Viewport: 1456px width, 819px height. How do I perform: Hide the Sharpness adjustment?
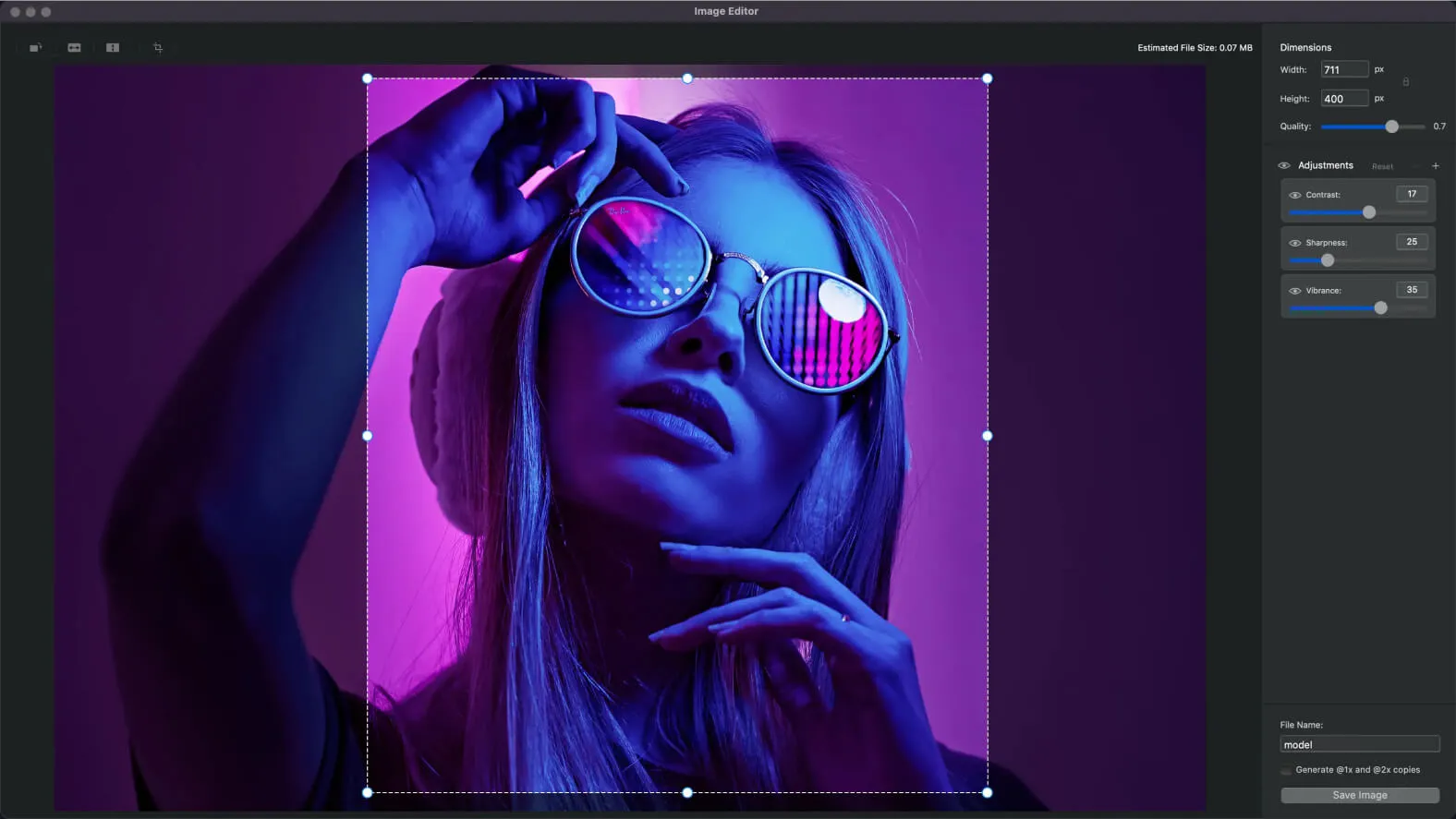coord(1294,243)
